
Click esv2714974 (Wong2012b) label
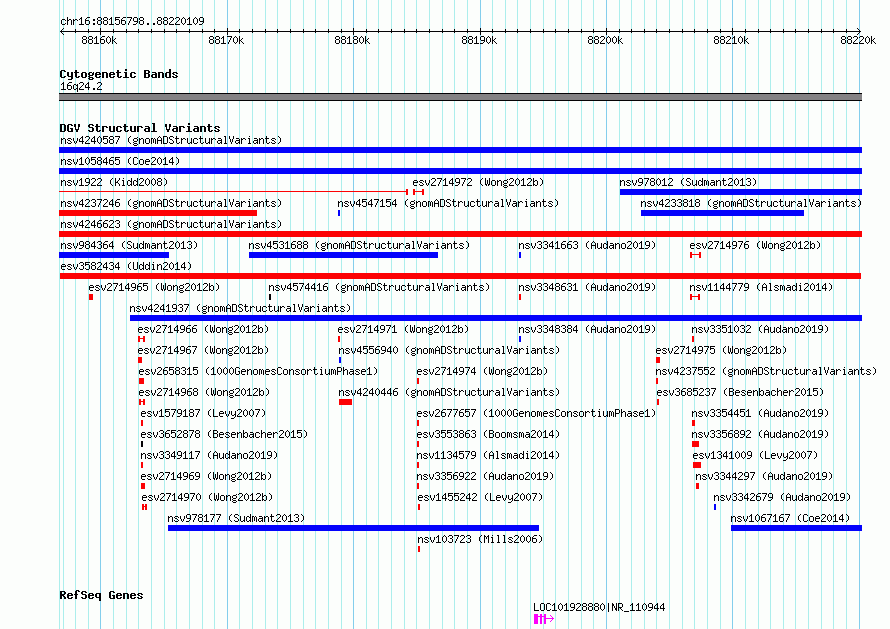482,371
